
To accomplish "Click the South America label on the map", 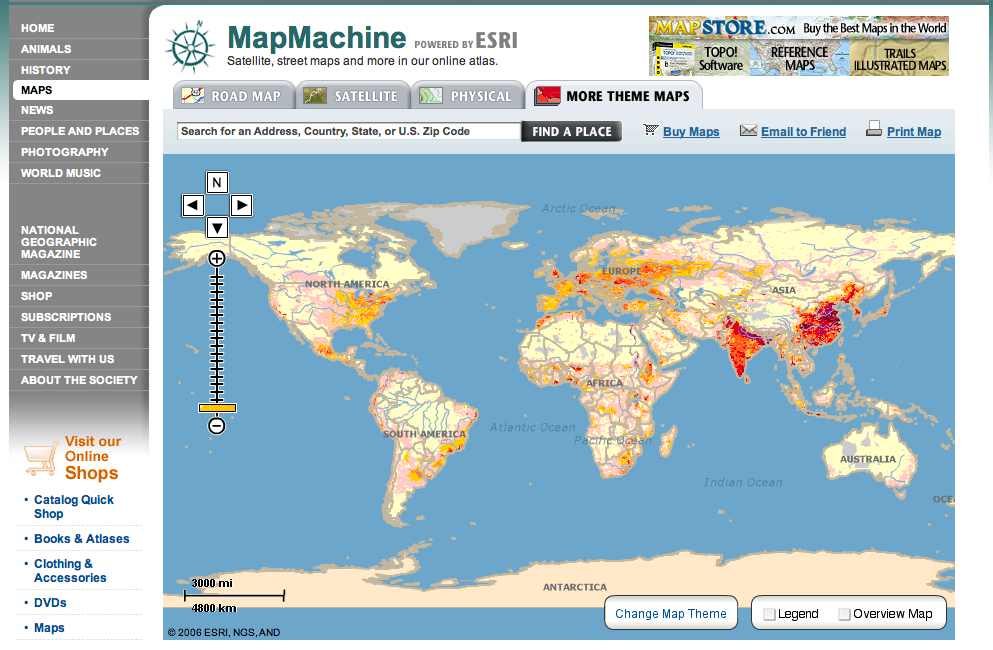I will click(x=424, y=434).
